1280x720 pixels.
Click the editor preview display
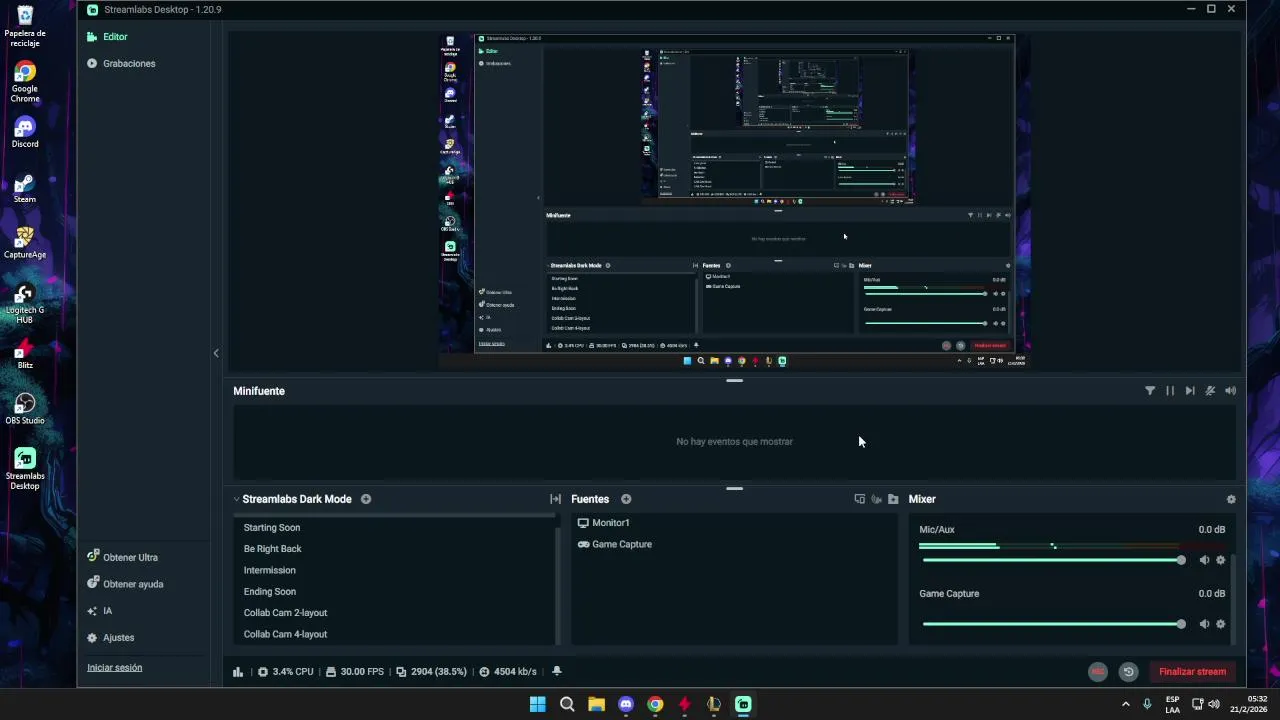pyautogui.click(x=734, y=200)
